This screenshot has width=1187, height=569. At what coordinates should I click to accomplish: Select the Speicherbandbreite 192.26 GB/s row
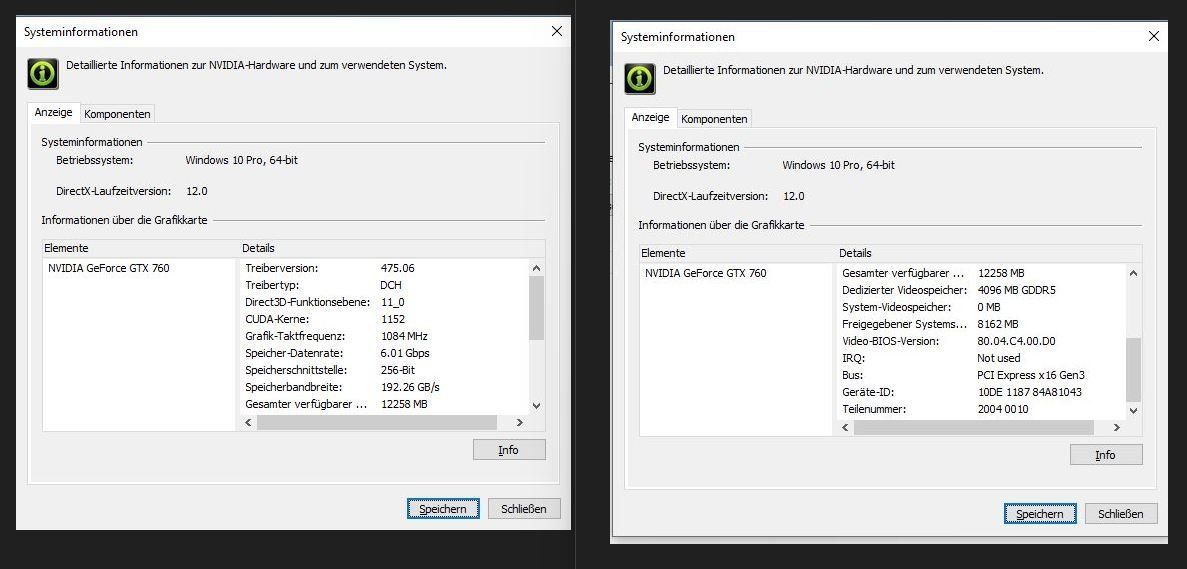click(x=385, y=387)
